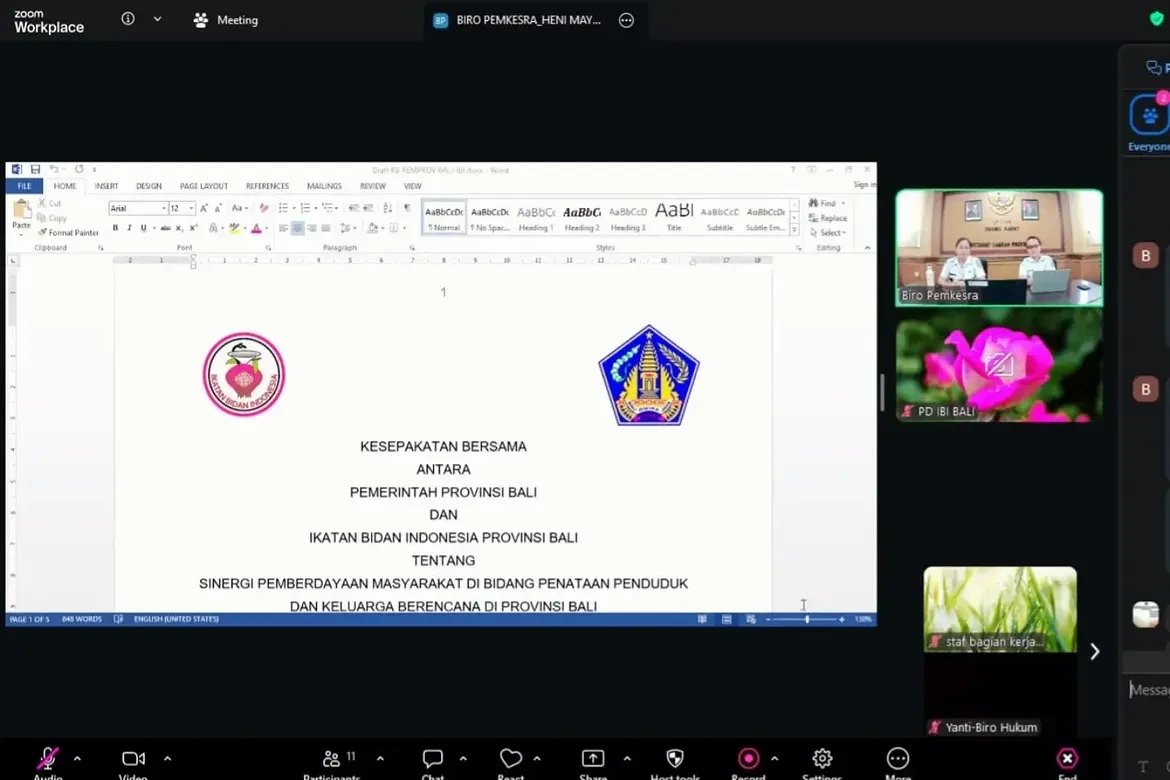
Task: Open the BIRO PEMKESRA share options ellipsis
Action: tap(626, 20)
